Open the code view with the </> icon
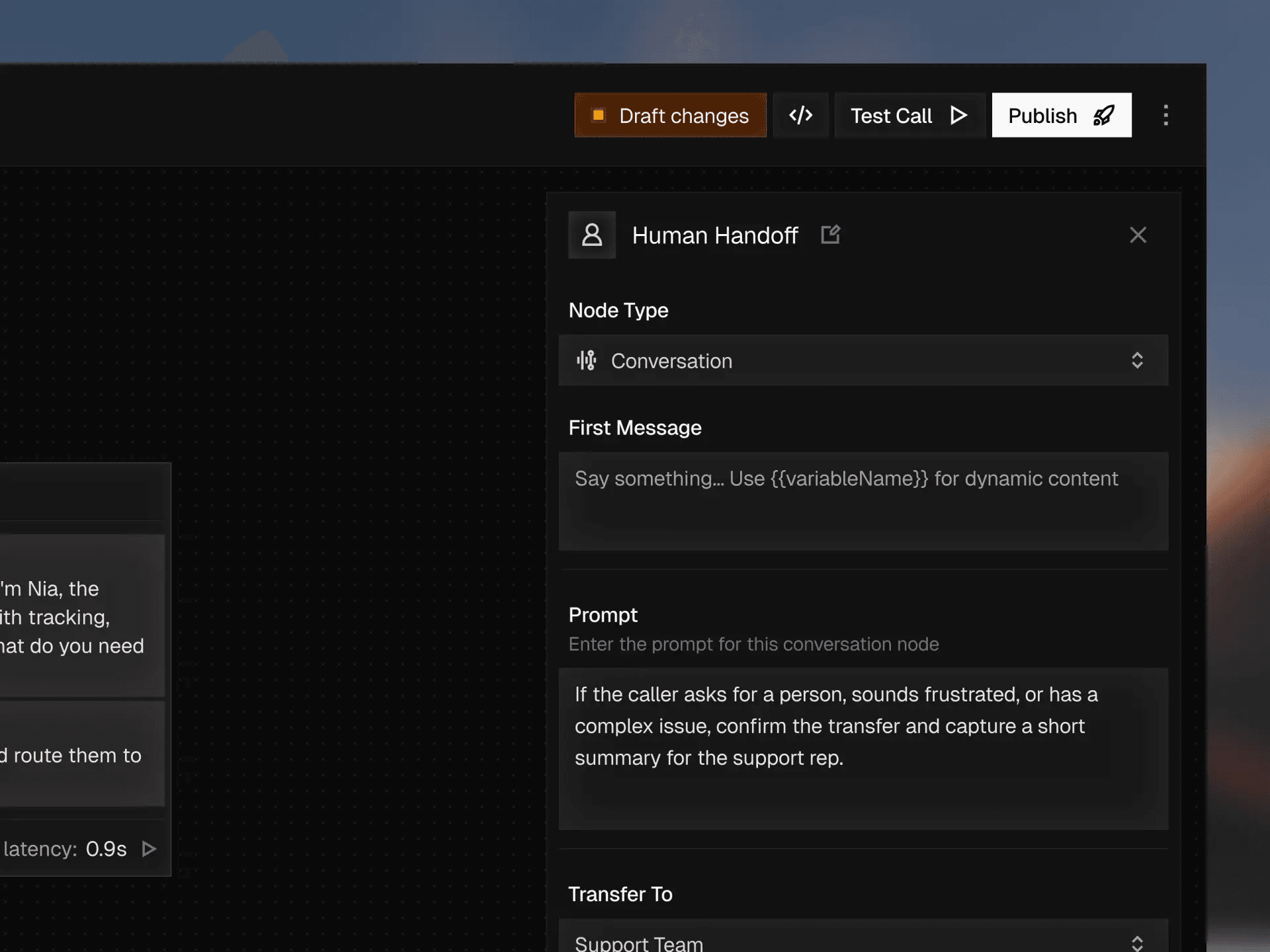This screenshot has width=1270, height=952. [800, 115]
